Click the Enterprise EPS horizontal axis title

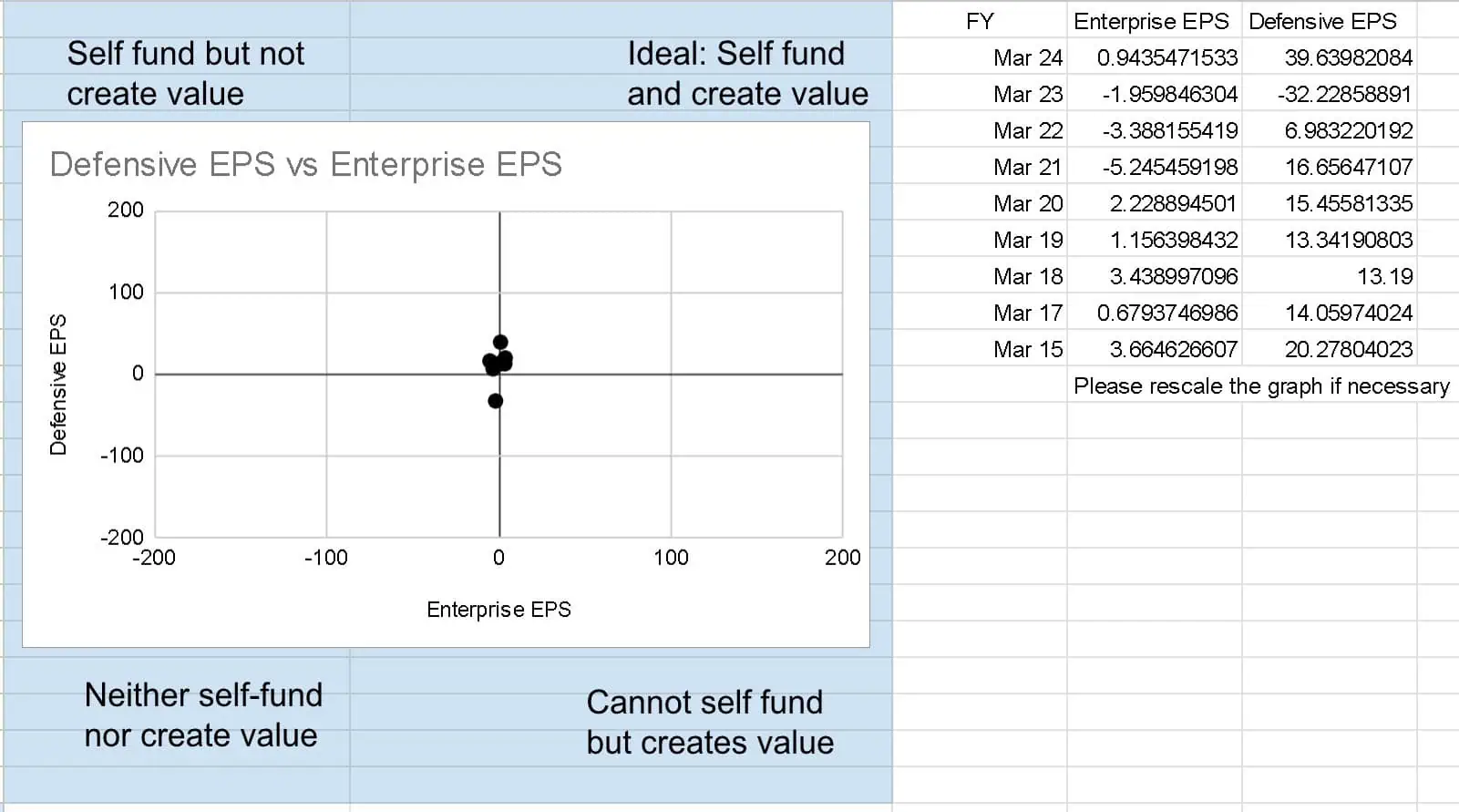(498, 610)
